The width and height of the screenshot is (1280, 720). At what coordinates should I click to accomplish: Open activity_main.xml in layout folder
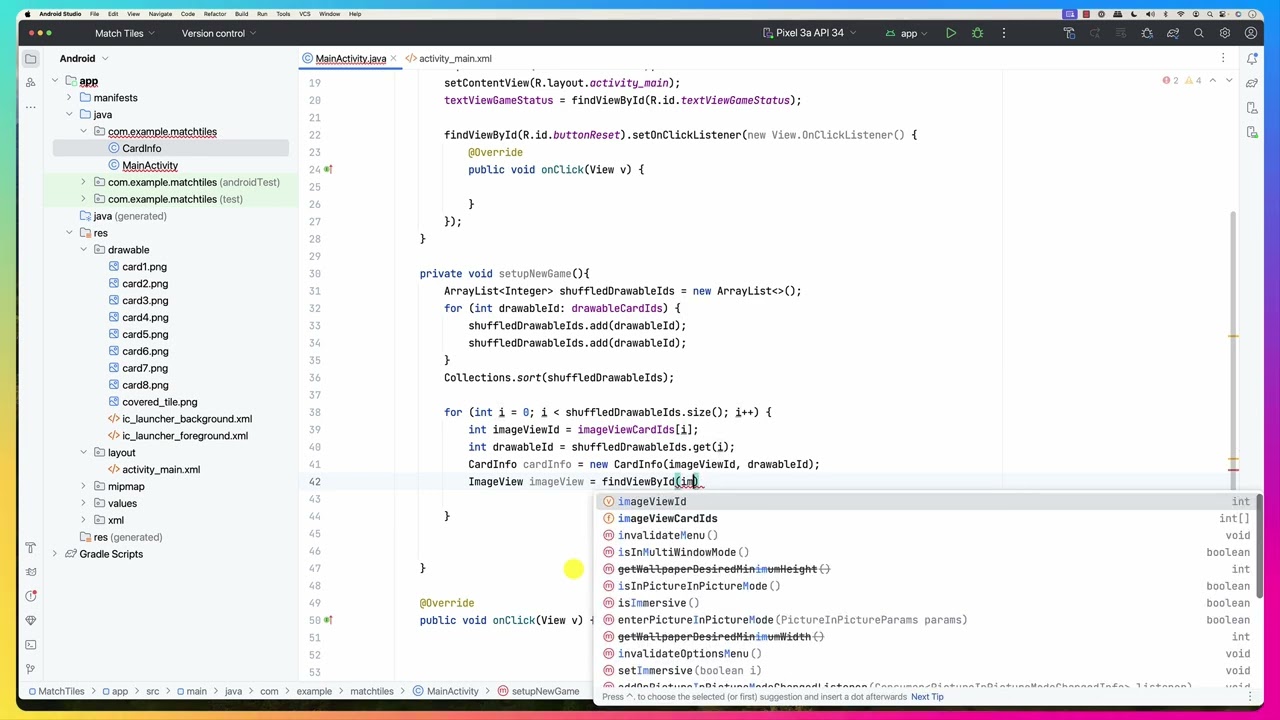coord(160,470)
